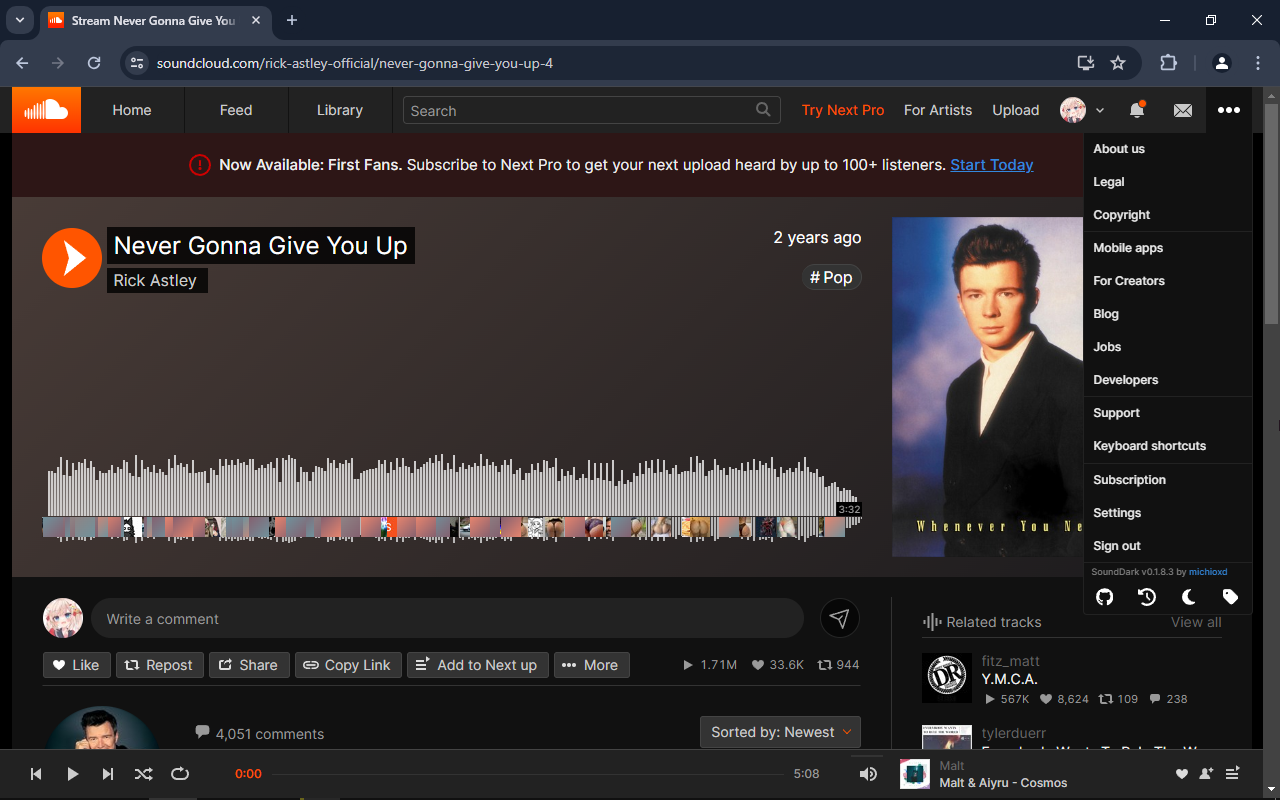Open the track's More options menu

[592, 665]
